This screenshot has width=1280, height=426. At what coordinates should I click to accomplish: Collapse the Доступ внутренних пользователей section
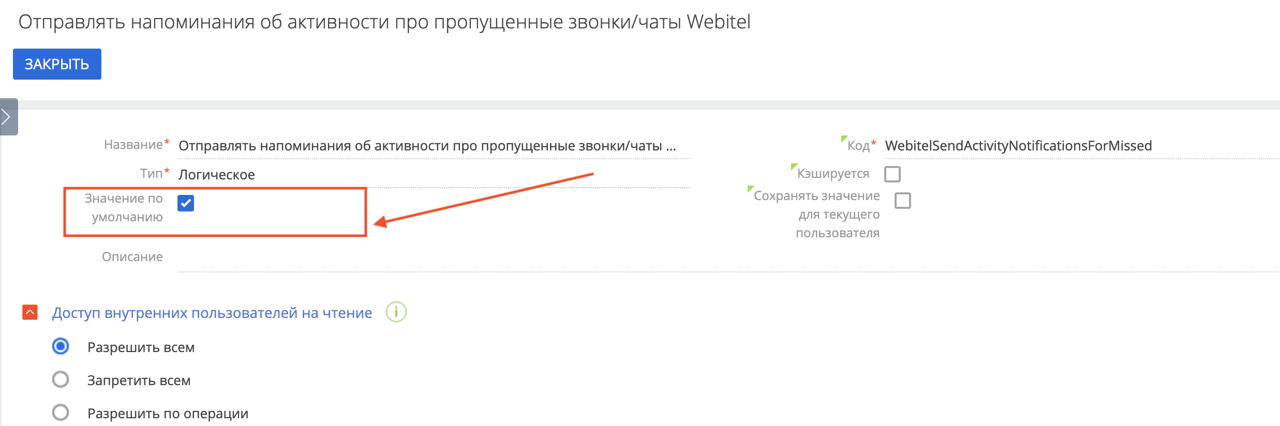(30, 313)
